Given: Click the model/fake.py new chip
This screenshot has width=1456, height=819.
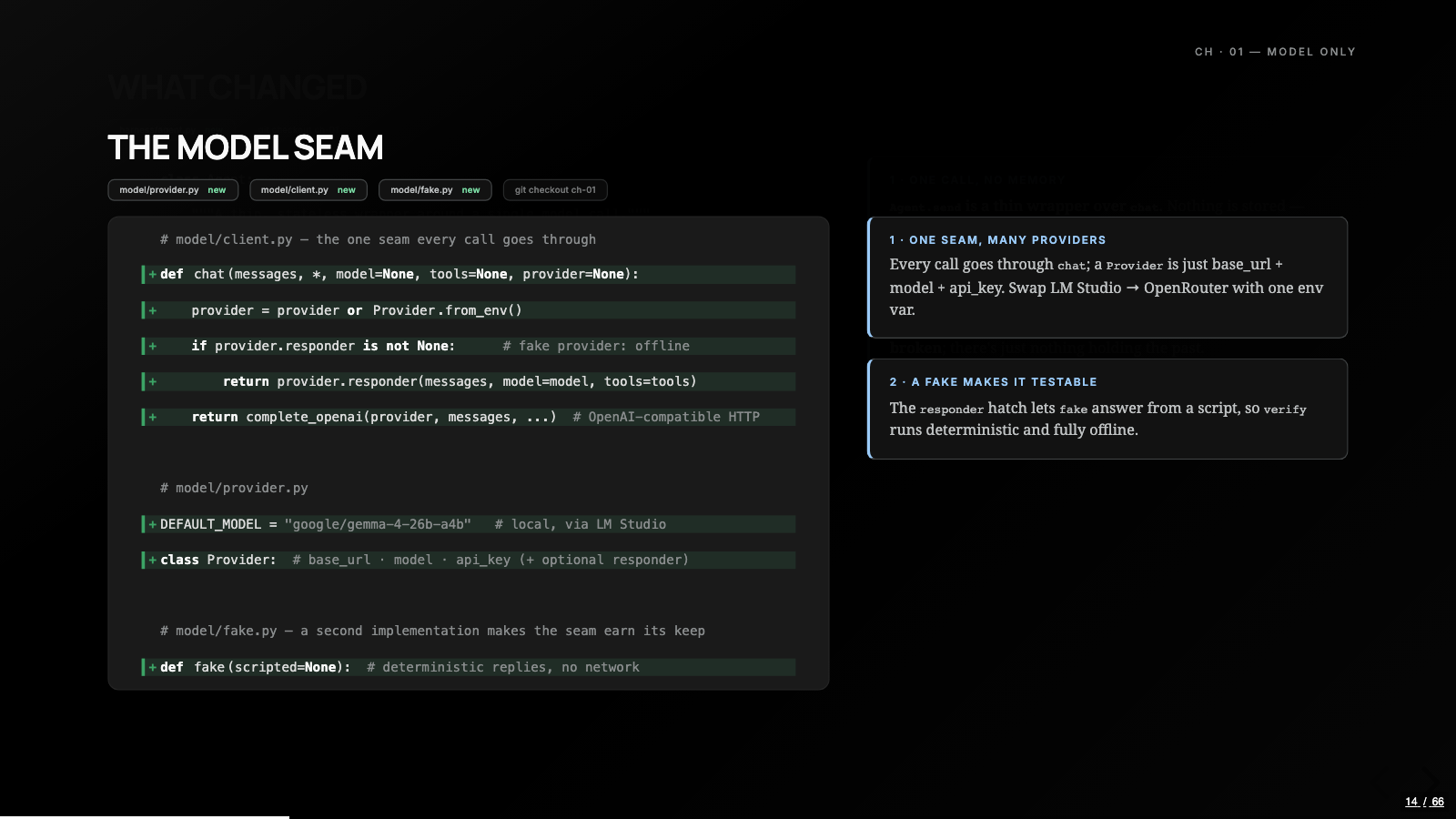Looking at the screenshot, I should tap(435, 190).
